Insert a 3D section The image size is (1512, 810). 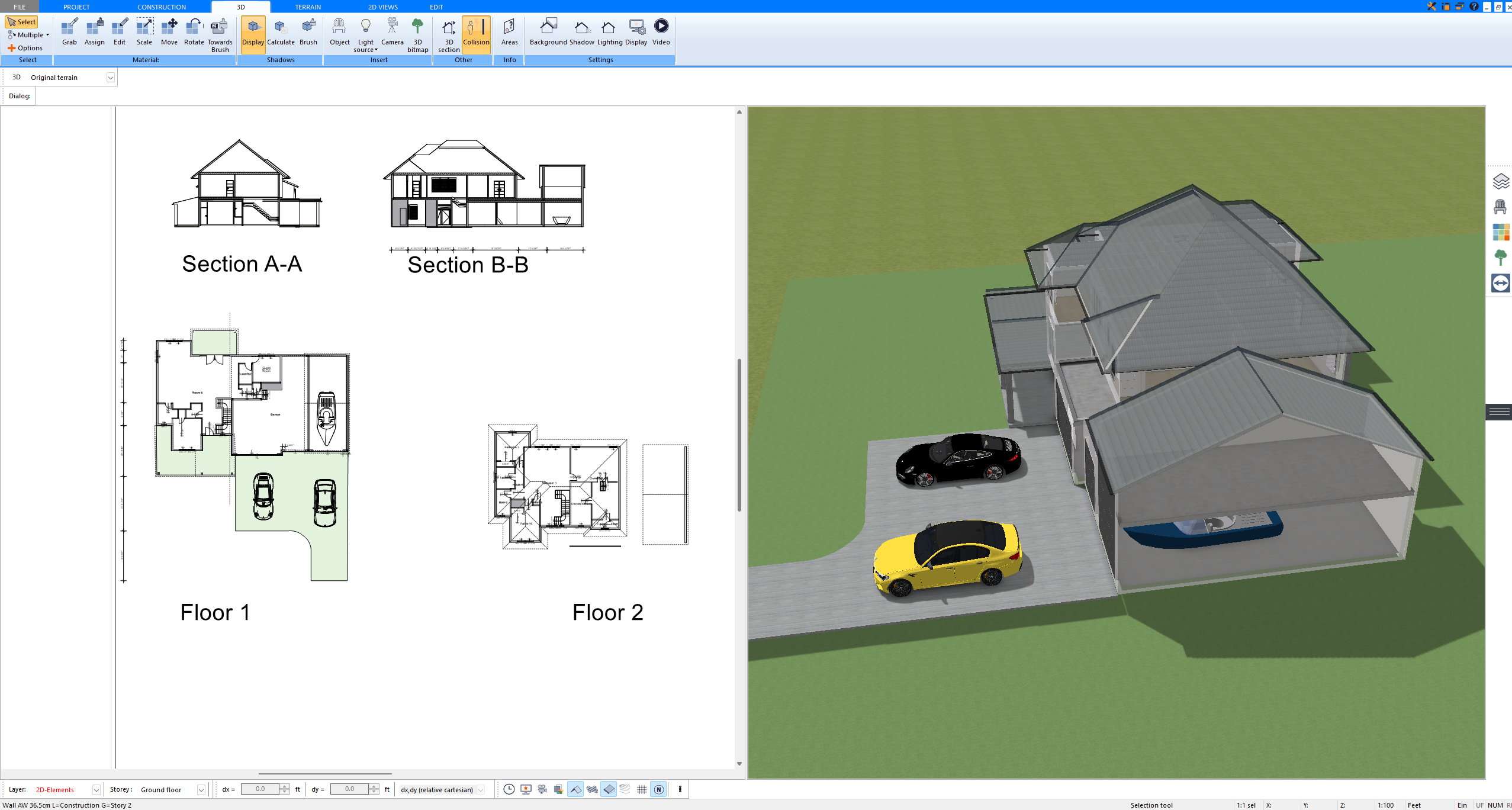coord(448,34)
